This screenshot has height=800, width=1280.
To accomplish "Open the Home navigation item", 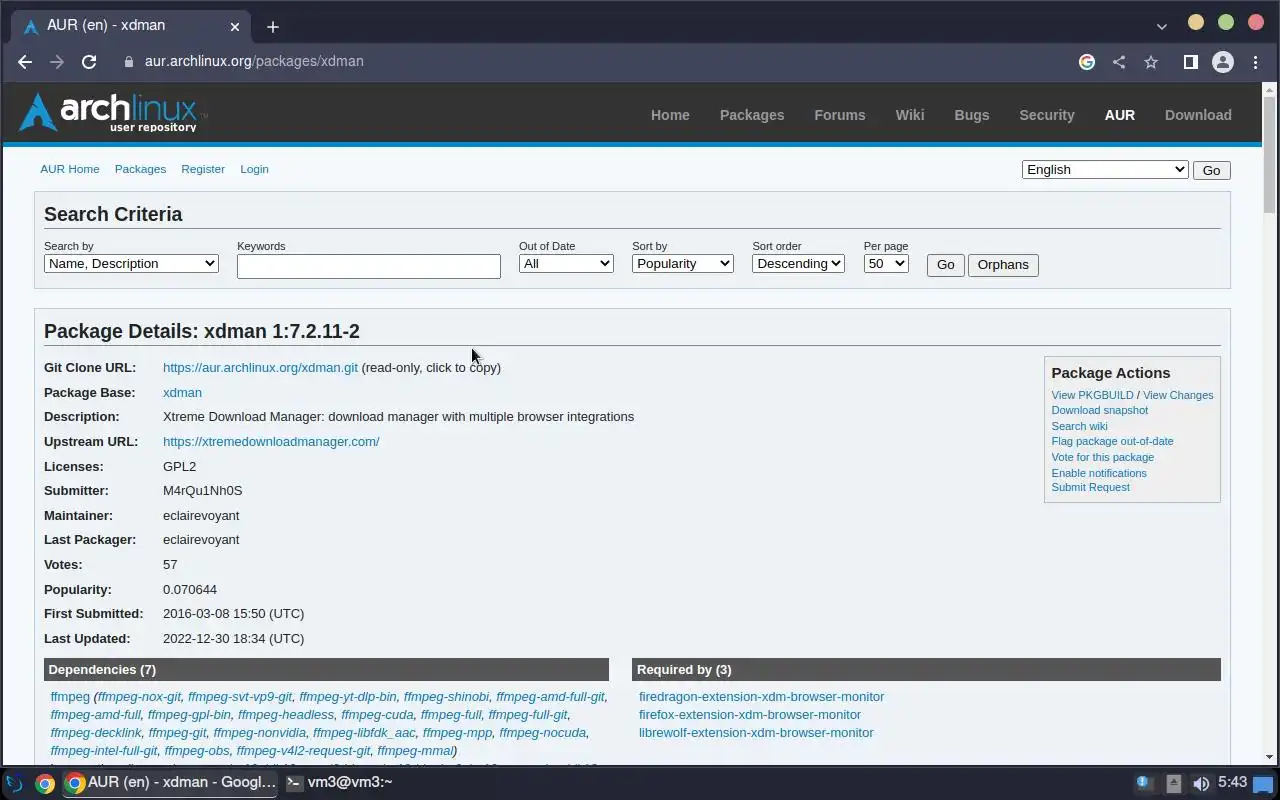I will tap(670, 115).
